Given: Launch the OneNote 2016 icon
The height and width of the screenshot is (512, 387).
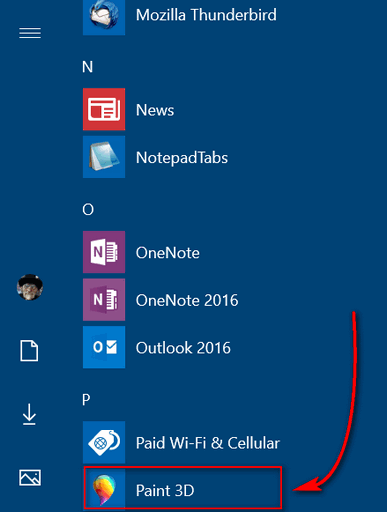Looking at the screenshot, I should click(104, 300).
